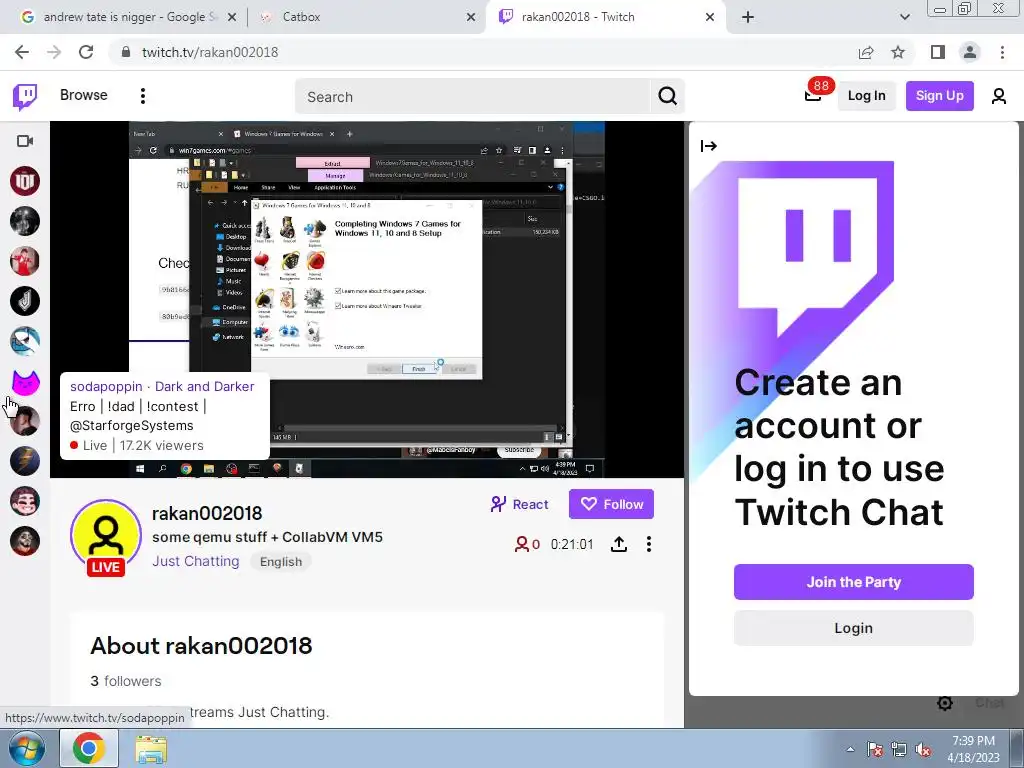Image resolution: width=1024 pixels, height=768 pixels.
Task: Open the chat settings gear icon
Action: pyautogui.click(x=944, y=703)
